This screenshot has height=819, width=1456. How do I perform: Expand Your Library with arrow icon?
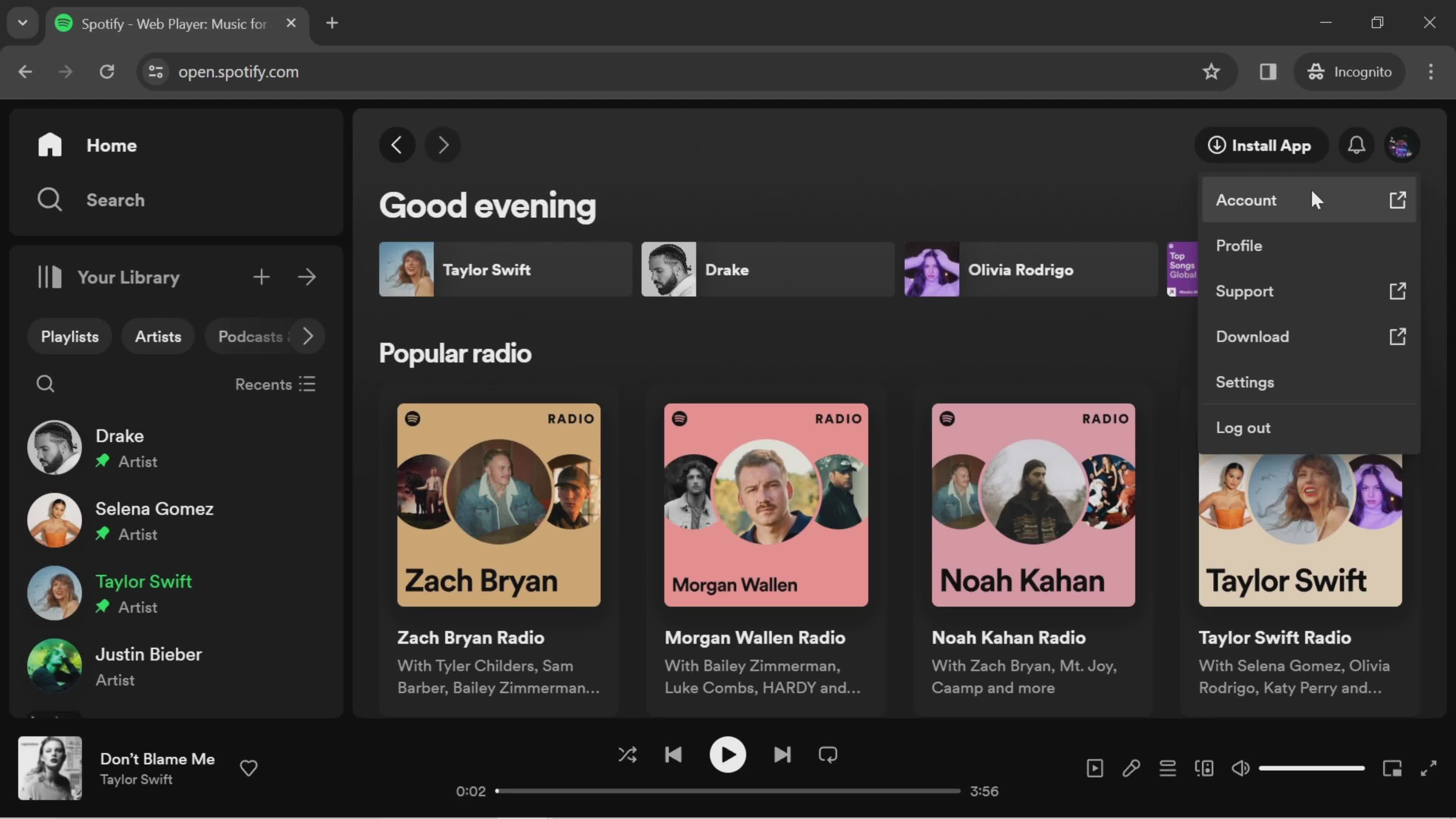[307, 277]
